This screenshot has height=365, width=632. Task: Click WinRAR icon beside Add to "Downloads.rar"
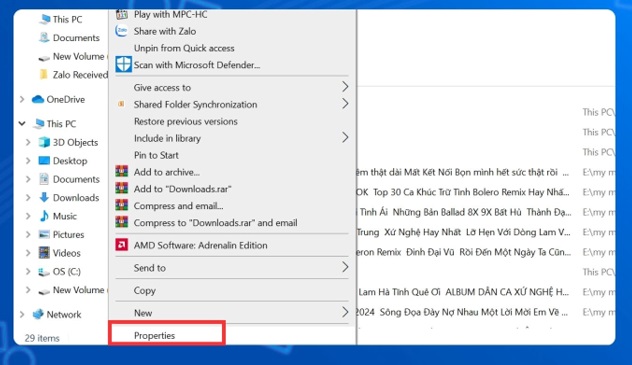pos(122,188)
